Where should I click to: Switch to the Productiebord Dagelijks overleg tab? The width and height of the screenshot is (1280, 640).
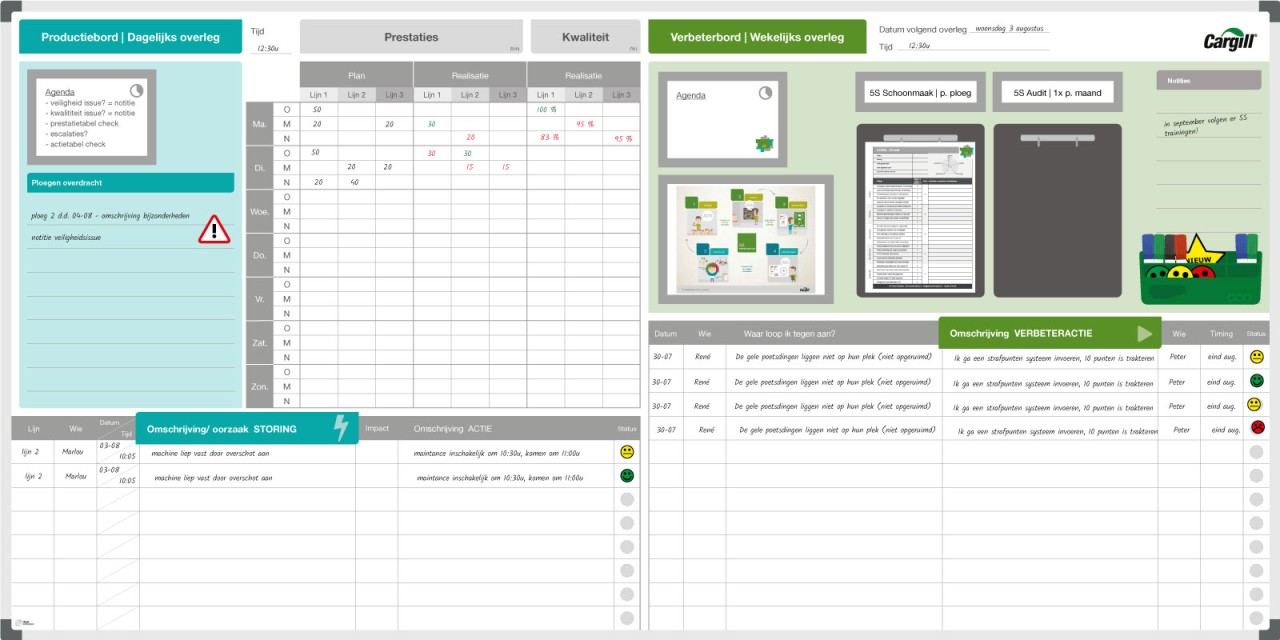(130, 36)
